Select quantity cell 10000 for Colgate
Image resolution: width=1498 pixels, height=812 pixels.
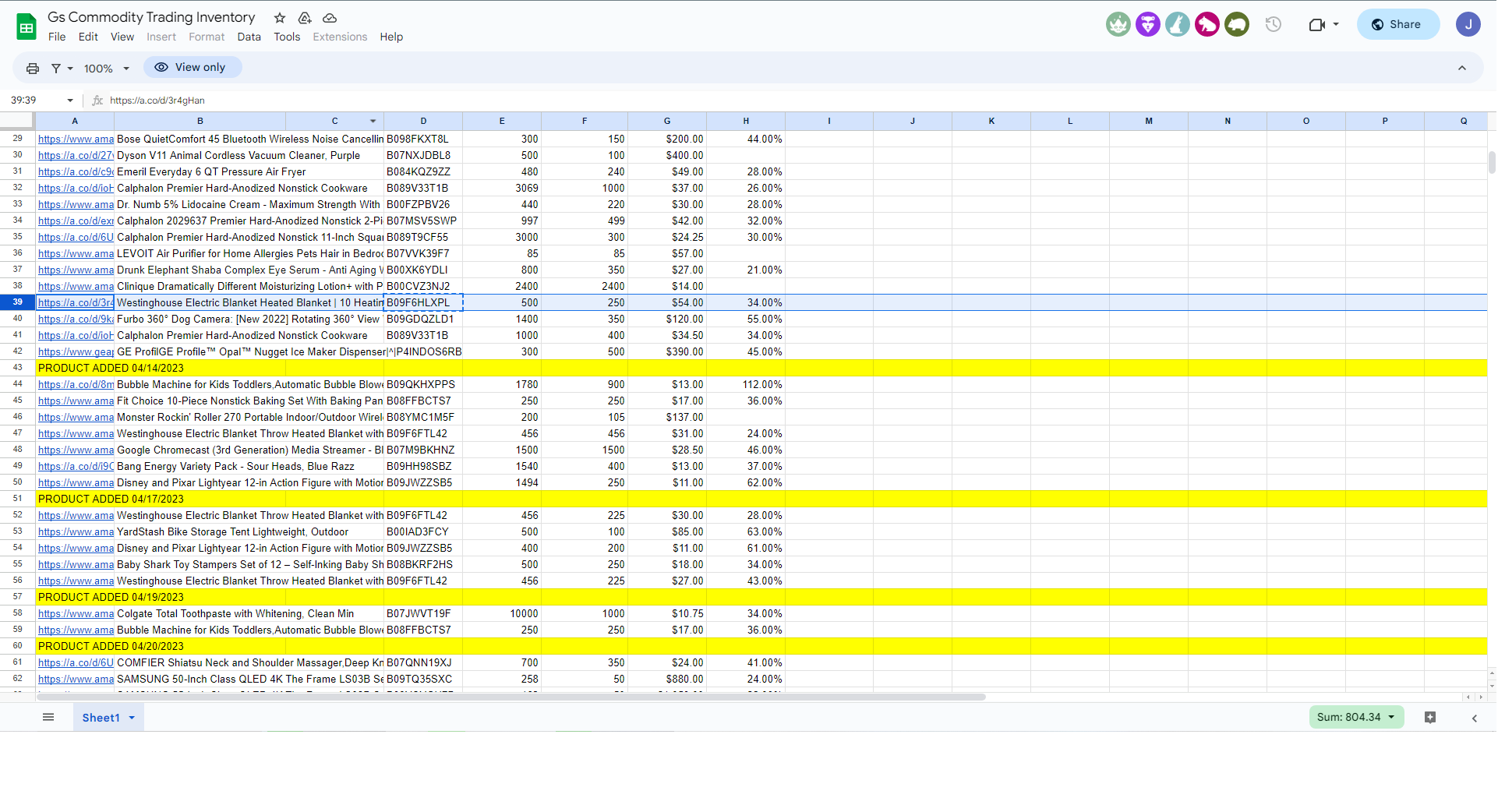(x=502, y=613)
